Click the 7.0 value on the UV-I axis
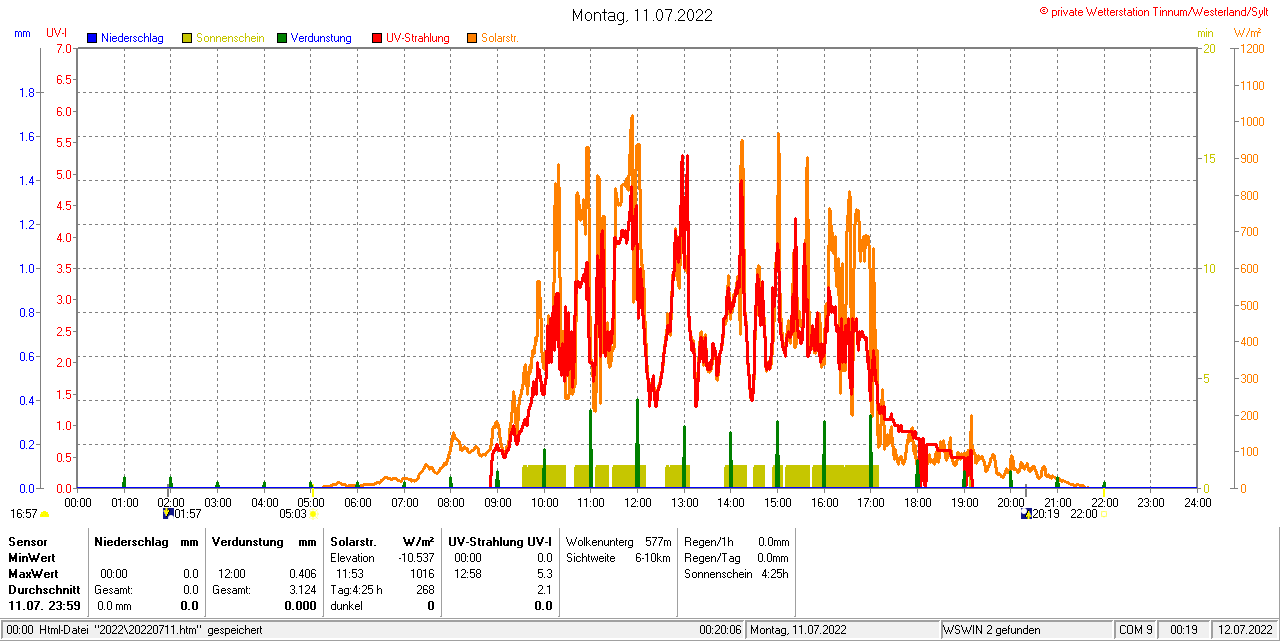Viewport: 1280px width, 641px height. pos(64,48)
